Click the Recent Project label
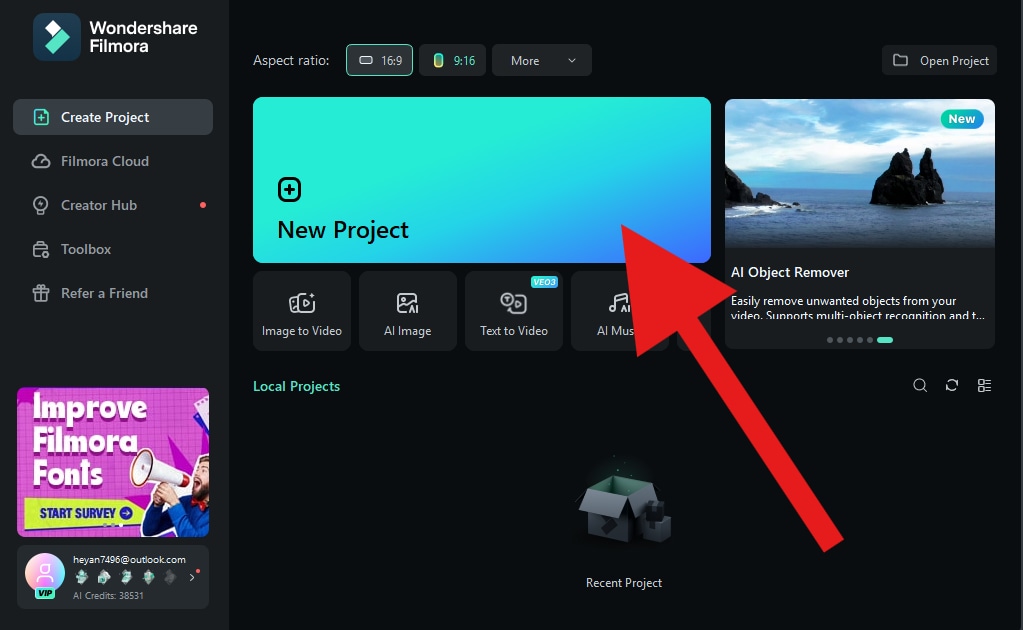Screen dimensions: 1023x630 [x=624, y=583]
